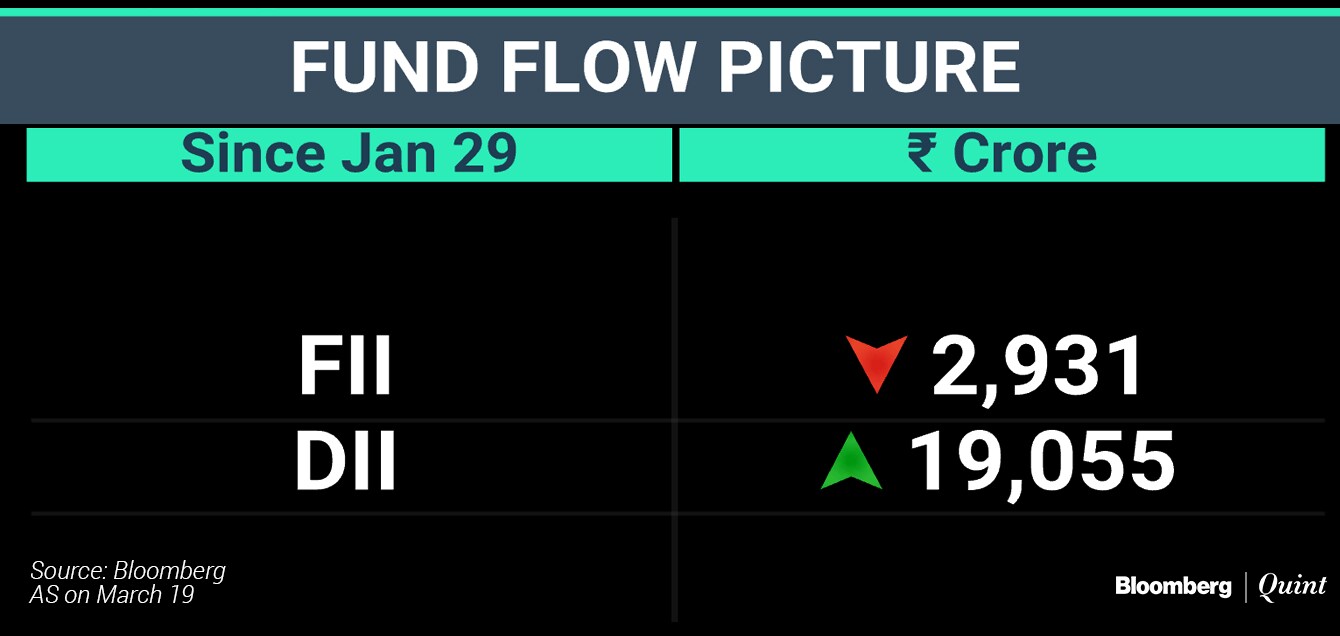
Task: Click the teal strip at the very top
Action: pos(670,11)
